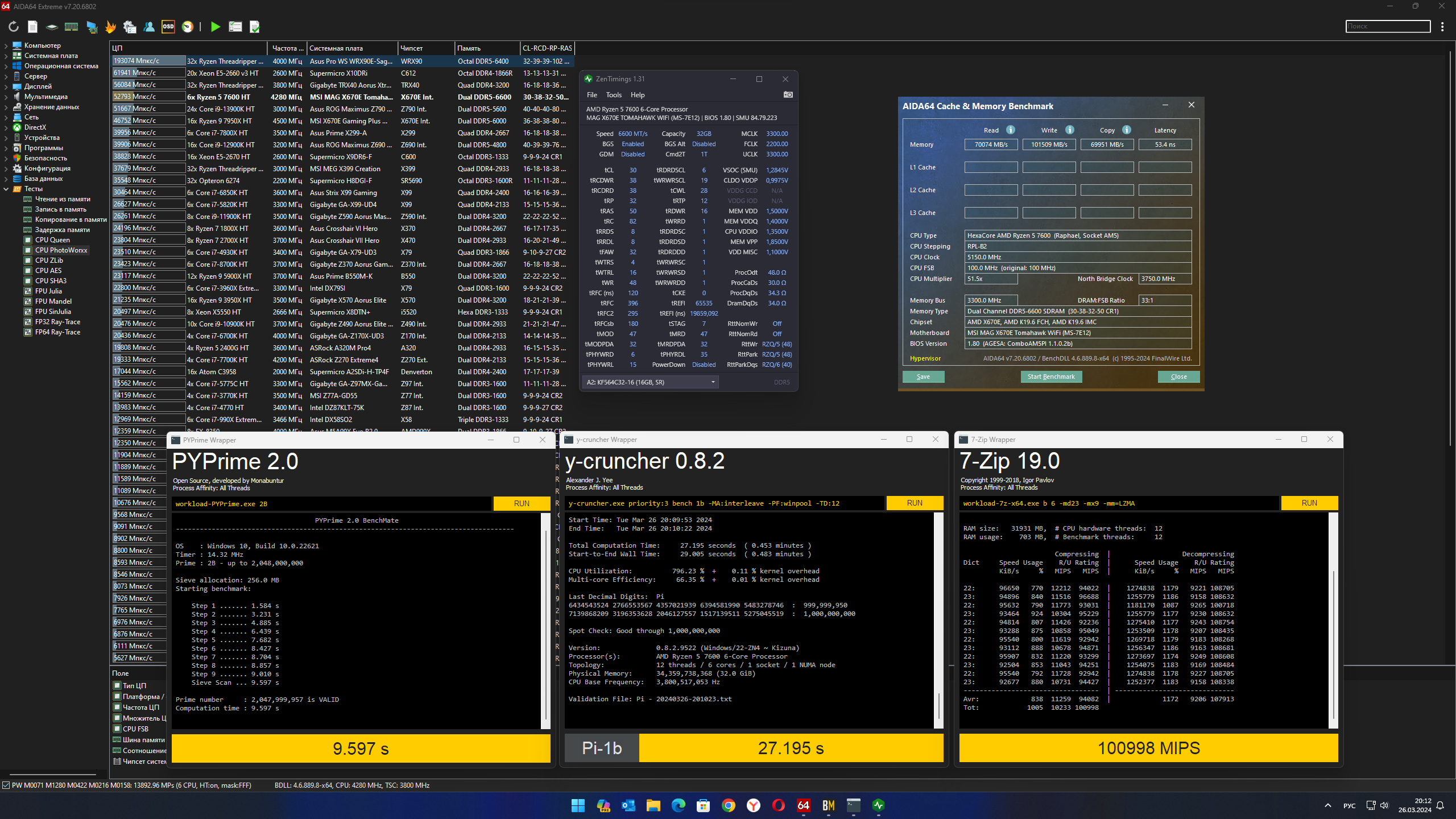Image resolution: width=1456 pixels, height=819 pixels.
Task: Click the green Start play icon
Action: [215, 27]
